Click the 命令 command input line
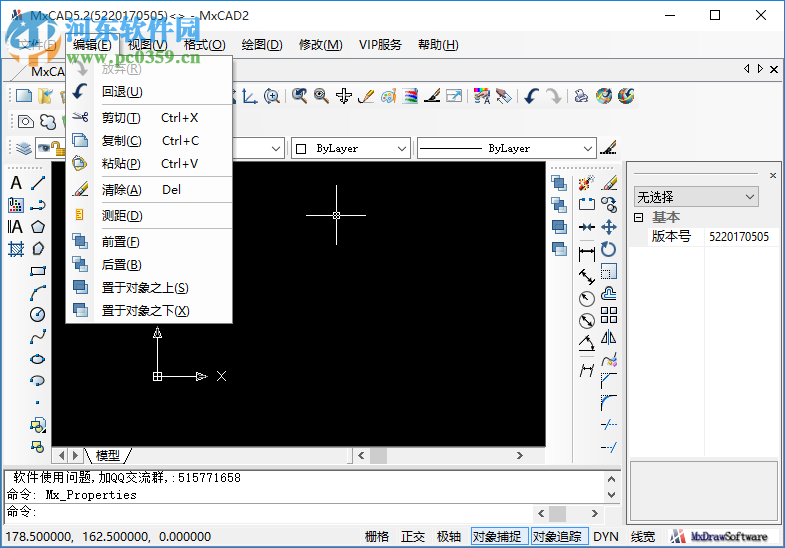Image resolution: width=785 pixels, height=548 pixels. (x=270, y=512)
